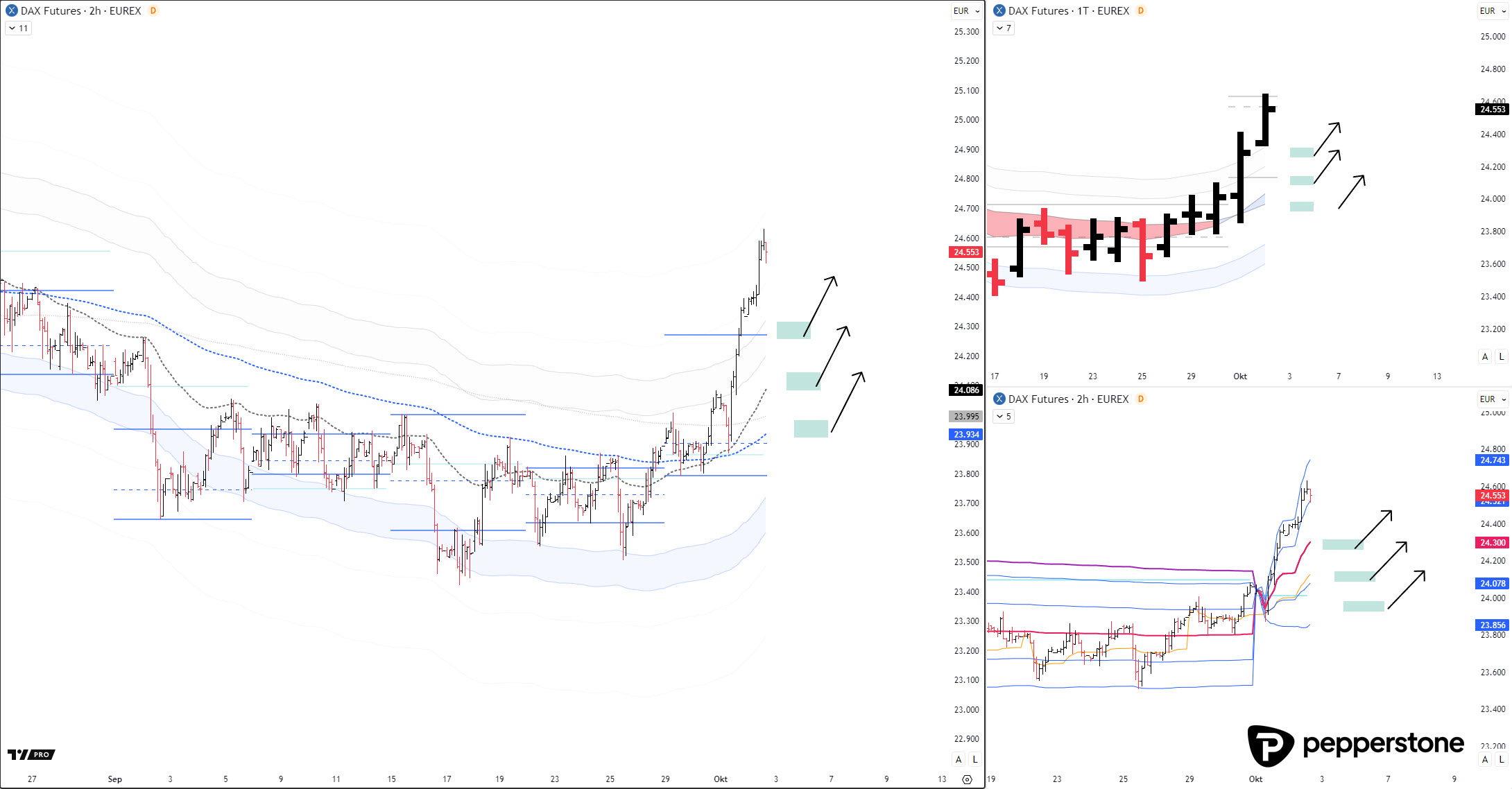Click the blue 23.934 price label on main axis
1512x789 pixels.
(x=965, y=435)
